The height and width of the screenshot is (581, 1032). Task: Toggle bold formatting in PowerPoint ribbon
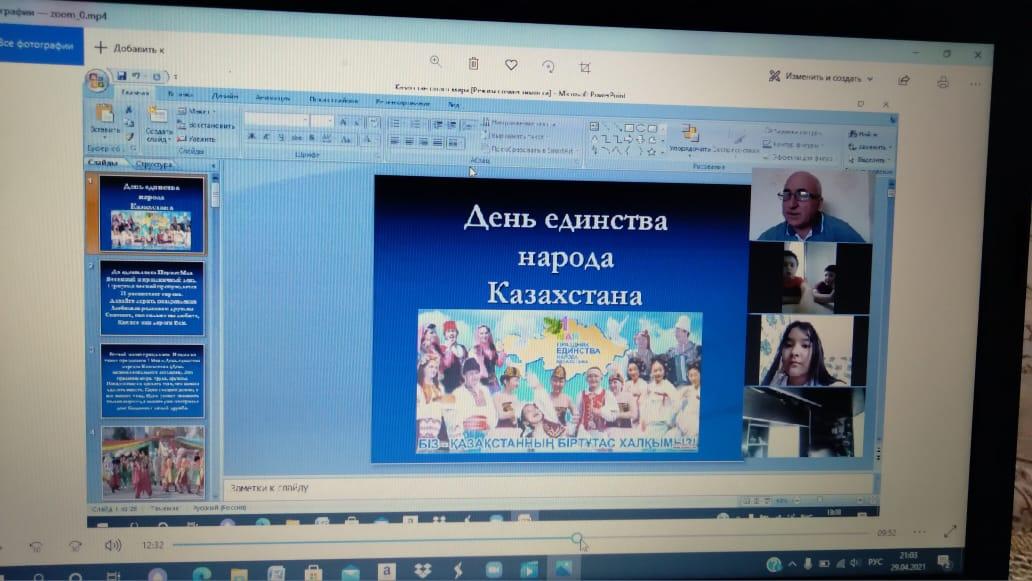pyautogui.click(x=251, y=136)
